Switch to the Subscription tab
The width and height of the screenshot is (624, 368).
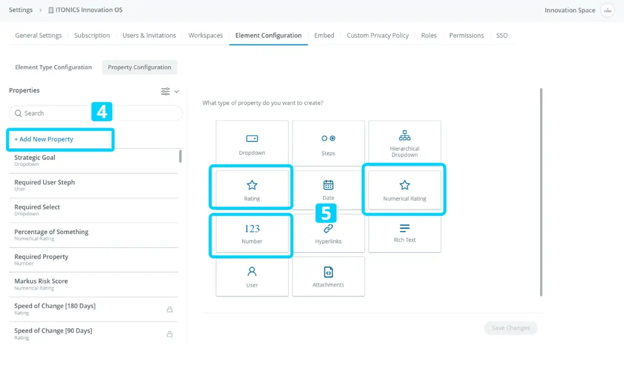92,35
